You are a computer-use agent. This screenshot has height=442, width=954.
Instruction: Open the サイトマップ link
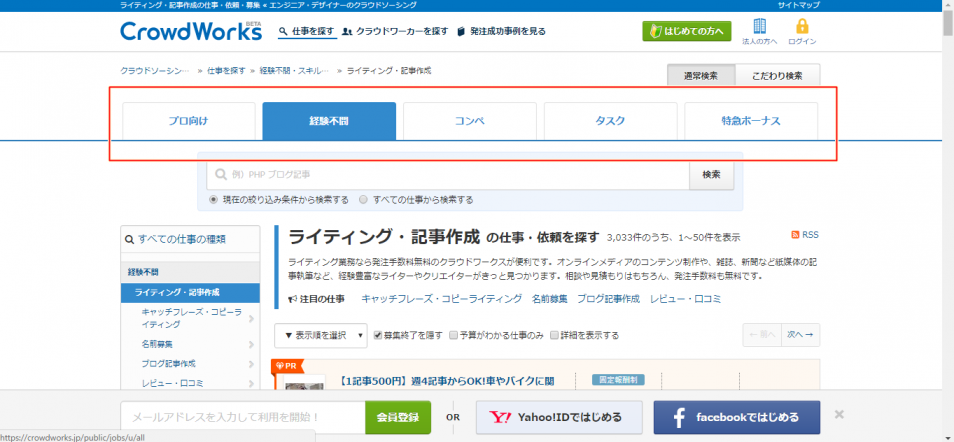point(798,5)
